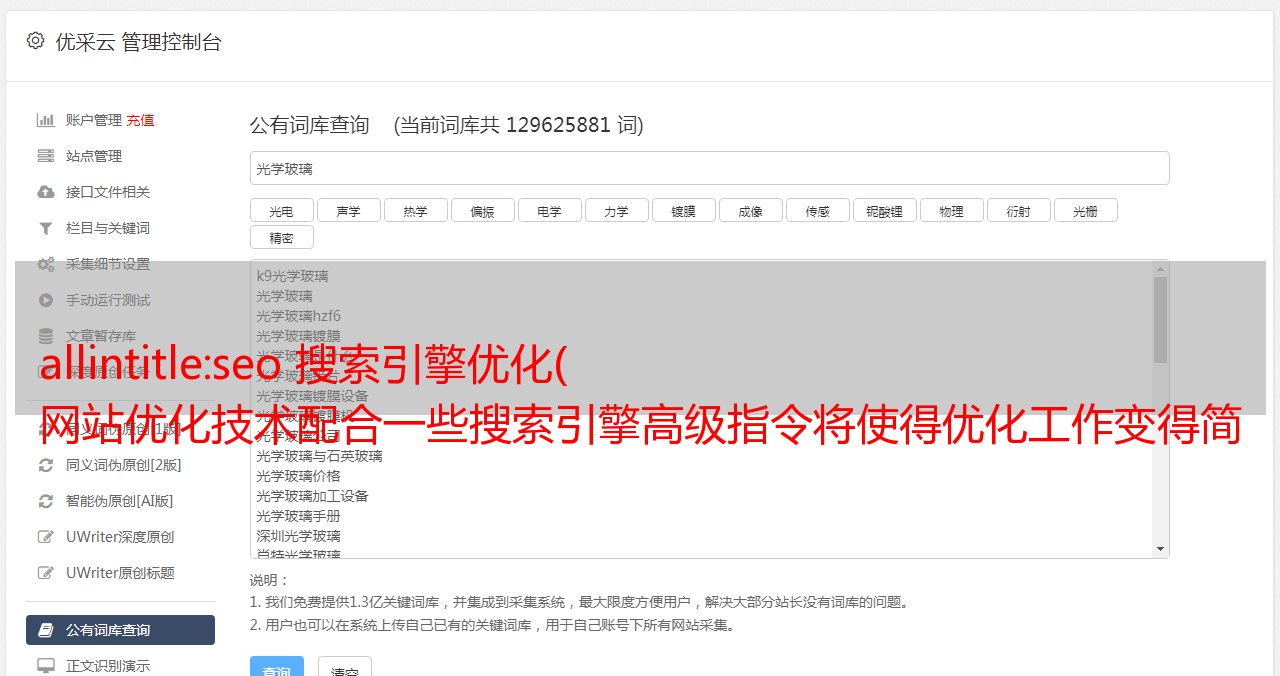
Task: Select 公有词库查询 in the sidebar
Action: point(120,630)
